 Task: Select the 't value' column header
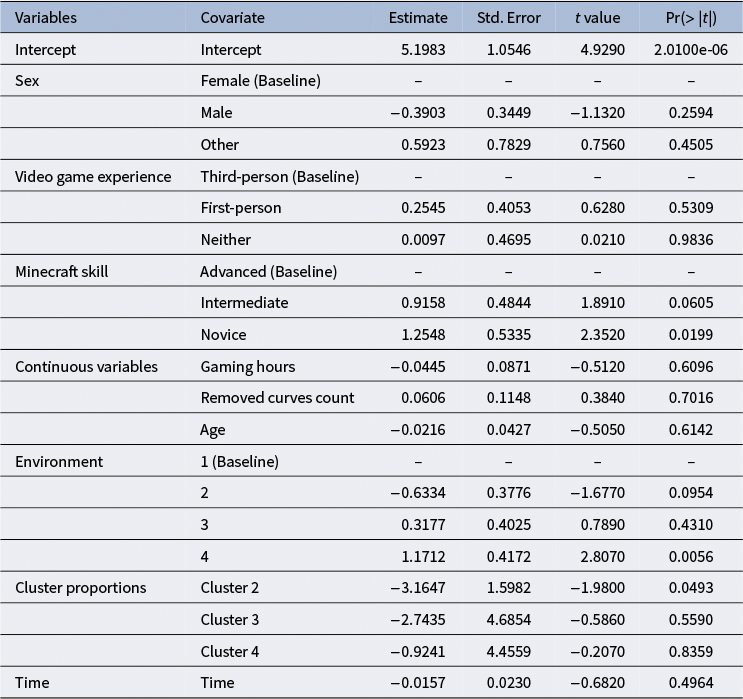(598, 18)
